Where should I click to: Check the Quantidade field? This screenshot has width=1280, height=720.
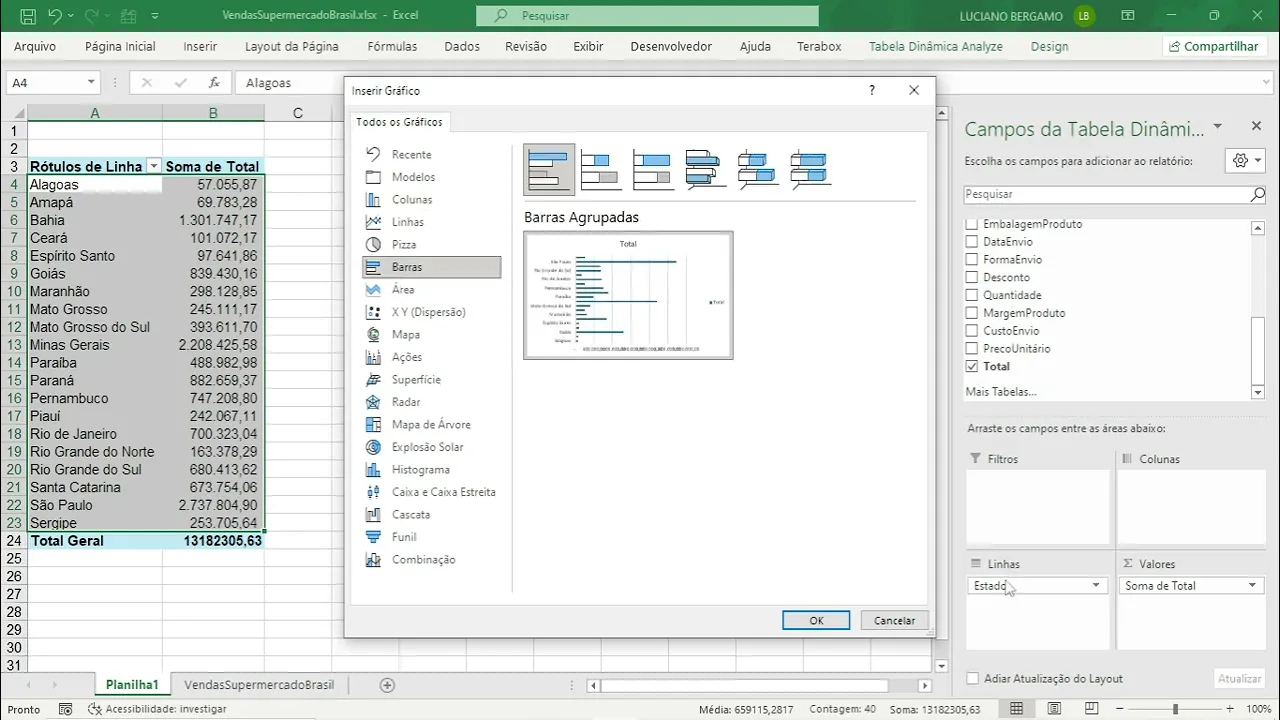[x=971, y=295]
